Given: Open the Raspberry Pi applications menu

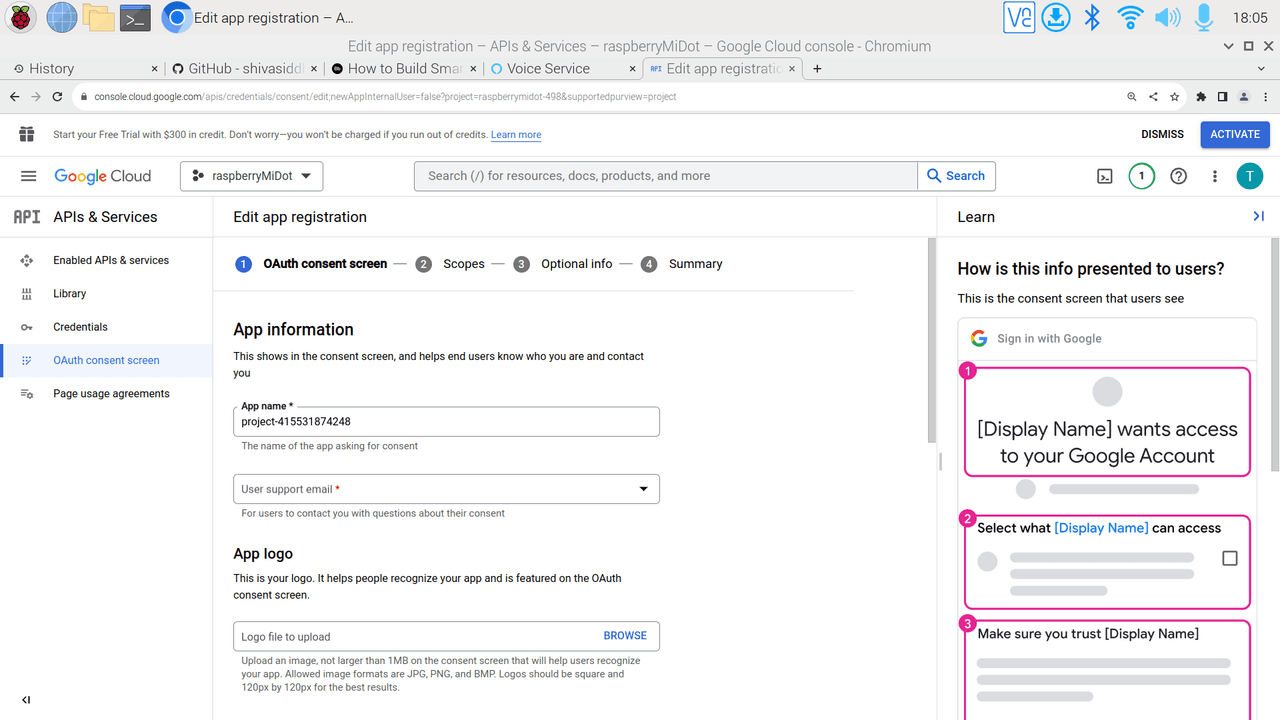Looking at the screenshot, I should pos(21,17).
